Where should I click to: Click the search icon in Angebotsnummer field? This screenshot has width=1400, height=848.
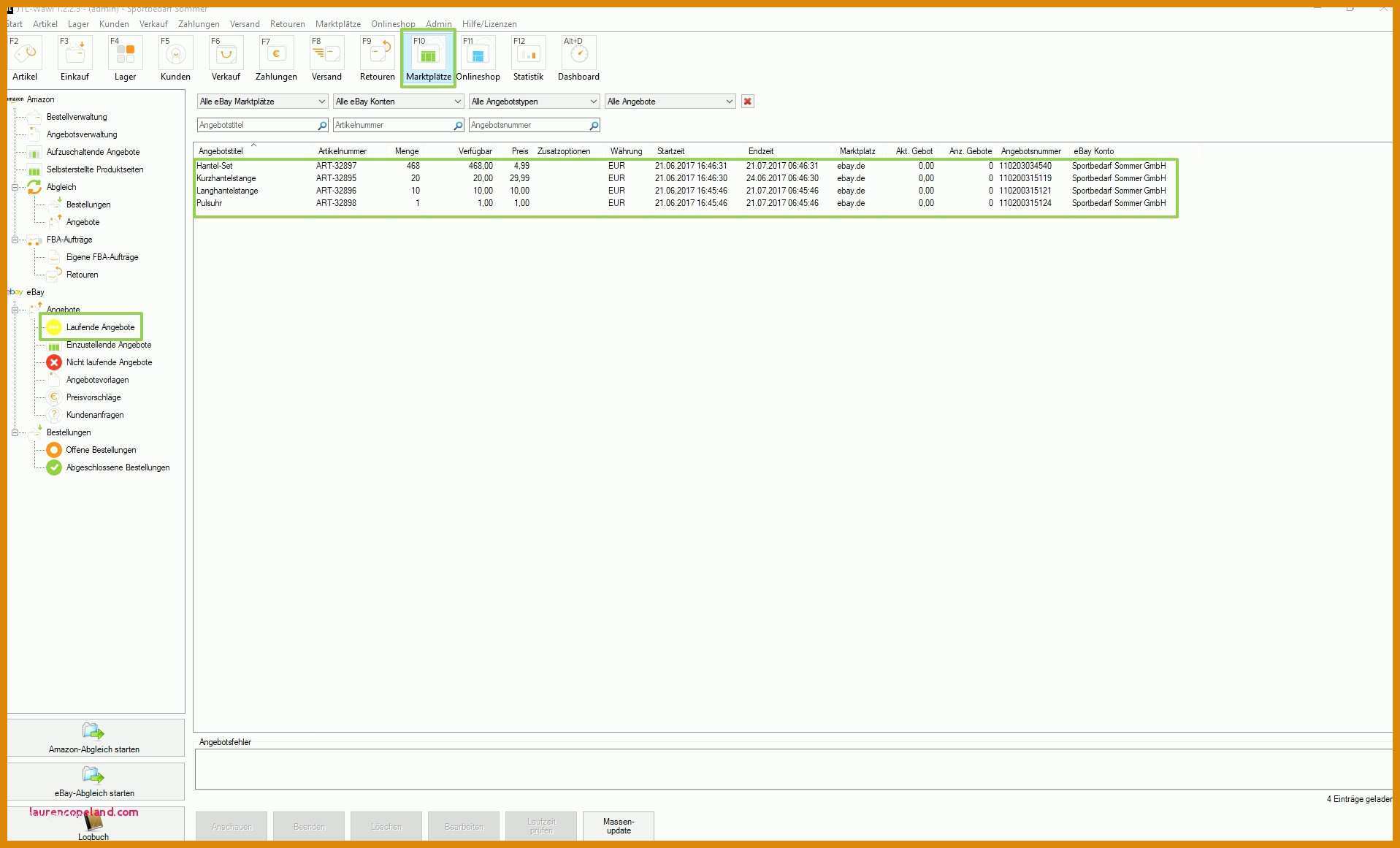click(594, 126)
